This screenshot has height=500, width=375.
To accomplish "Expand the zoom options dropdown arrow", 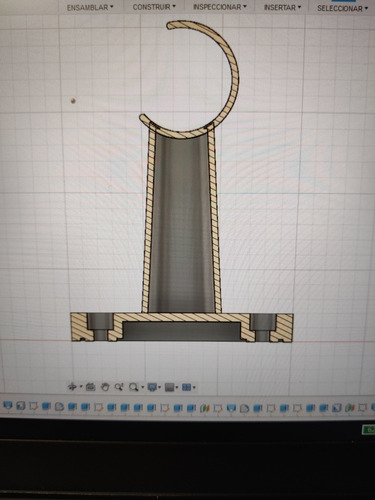I will [x=143, y=387].
